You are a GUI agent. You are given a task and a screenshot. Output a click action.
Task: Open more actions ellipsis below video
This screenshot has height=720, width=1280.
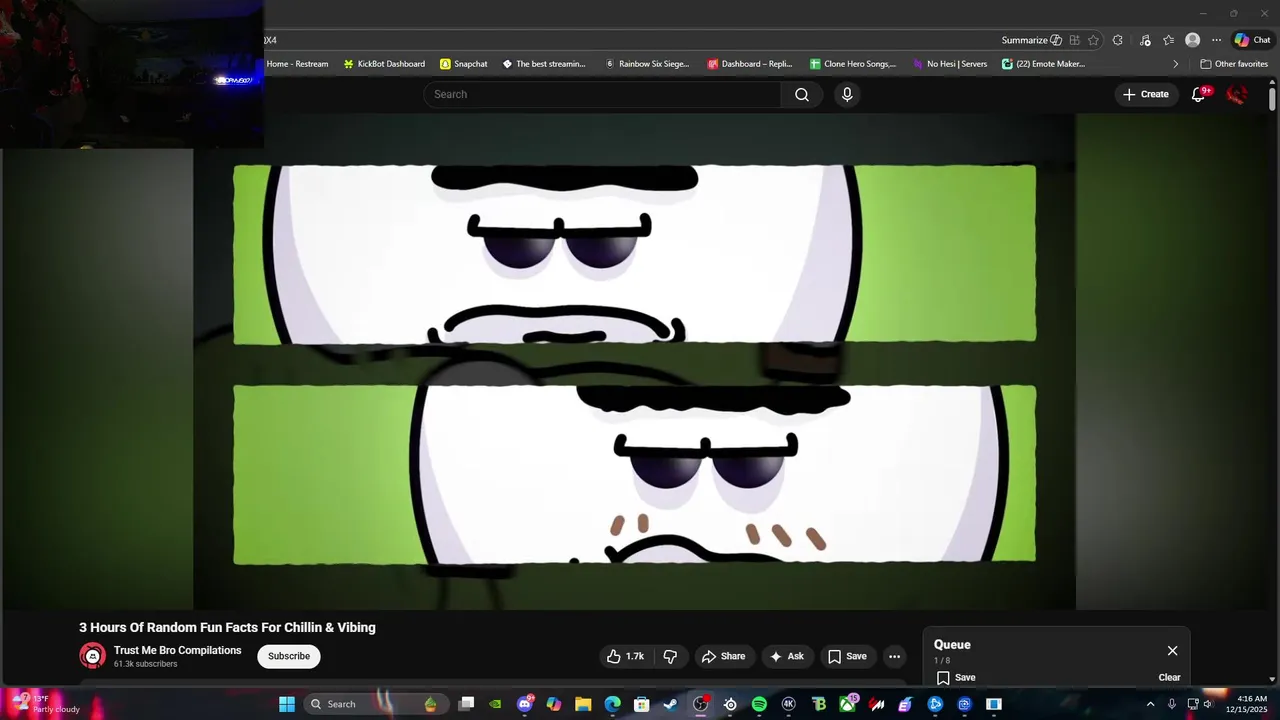895,656
